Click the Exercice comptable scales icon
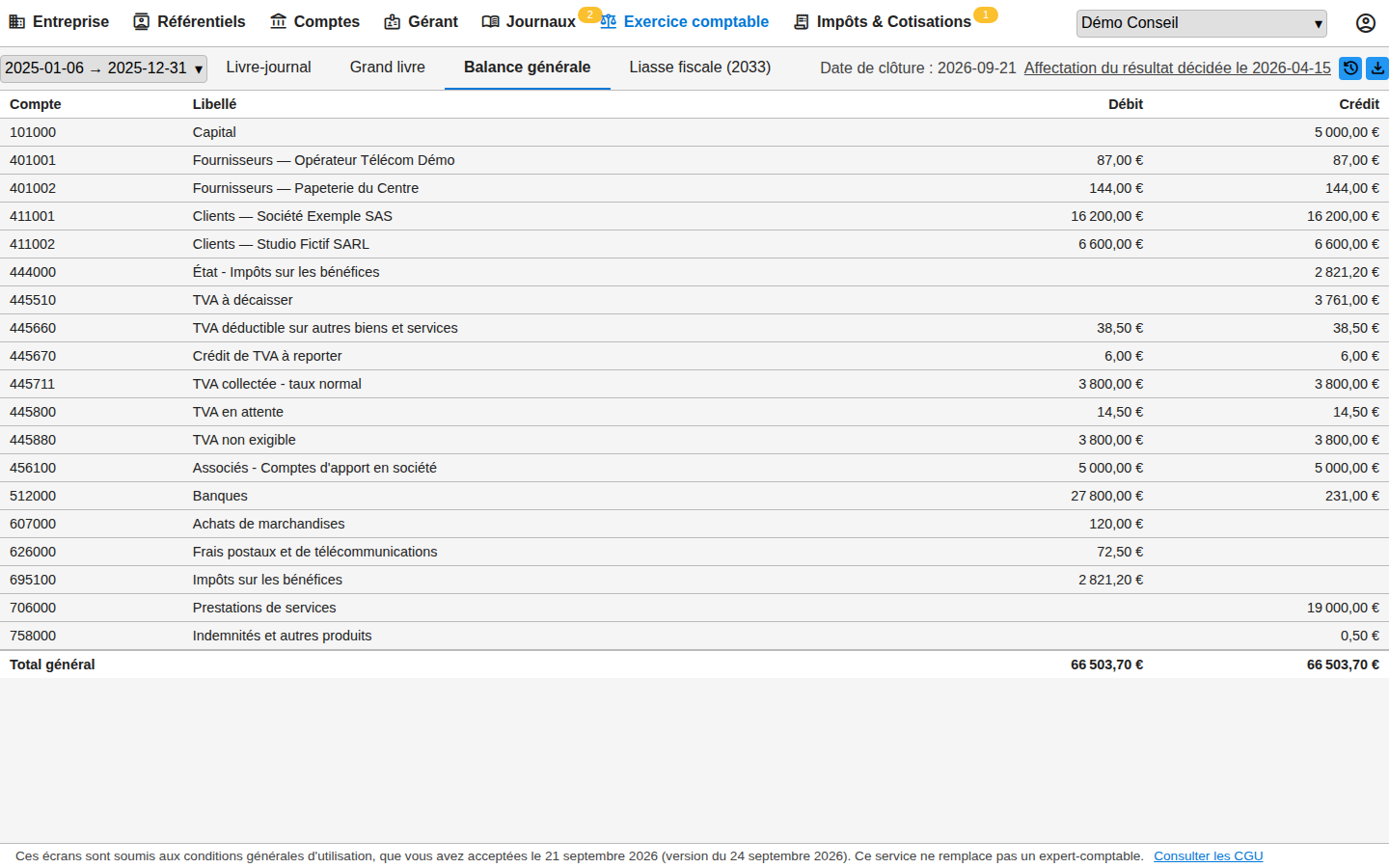The image size is (1389, 868). (x=609, y=21)
